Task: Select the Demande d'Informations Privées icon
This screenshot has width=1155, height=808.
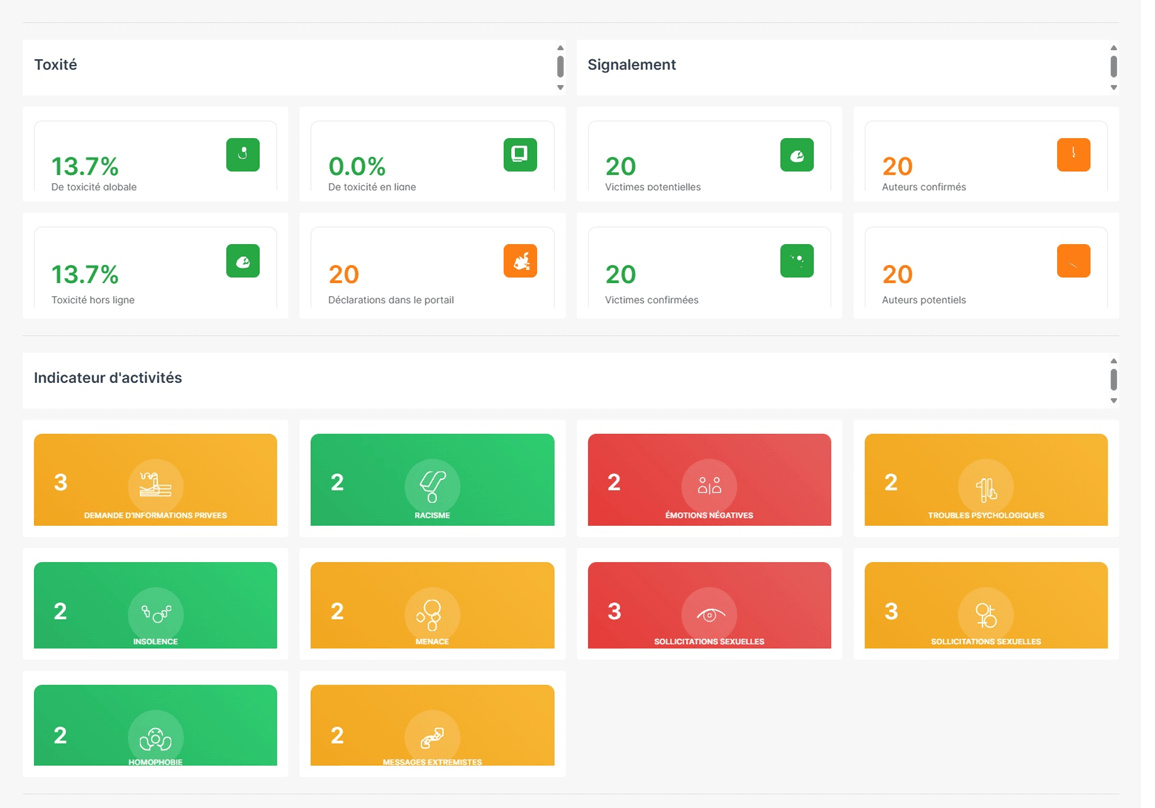Action: [155, 485]
